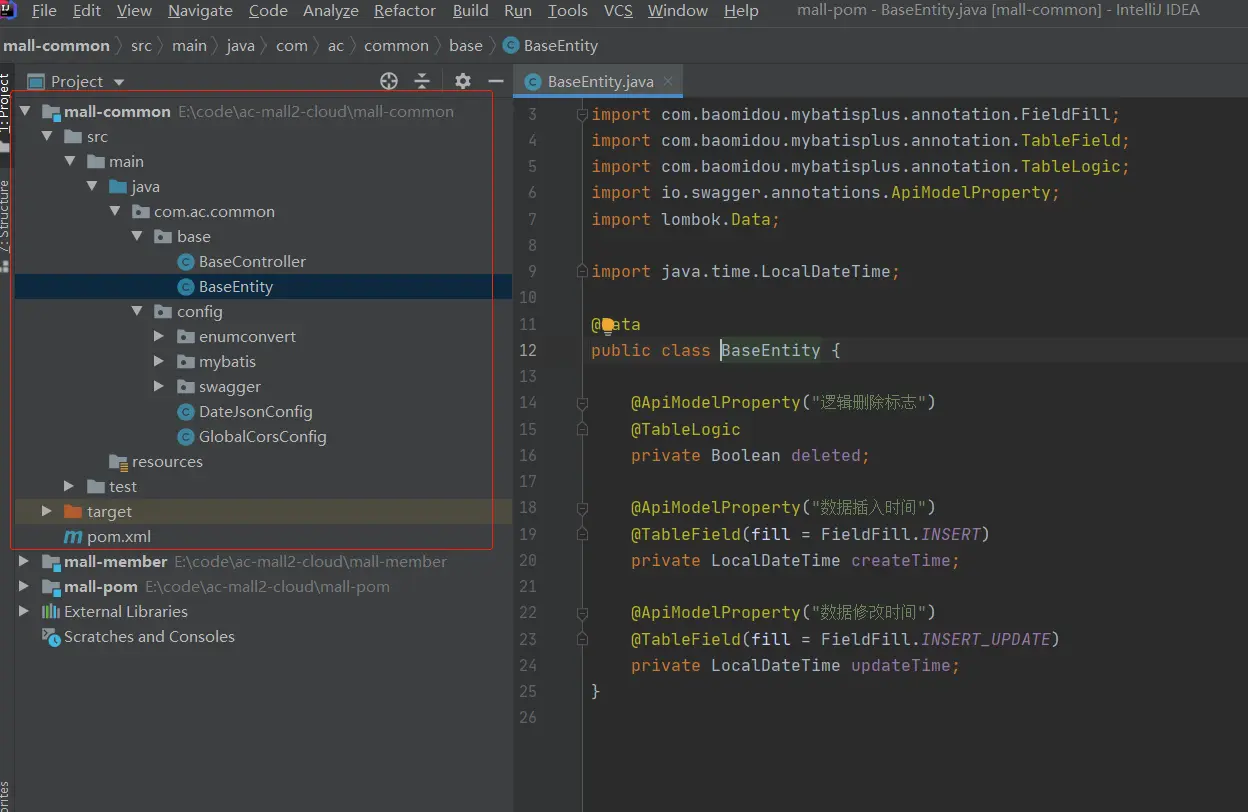Open the Tools menu
Screen dimensions: 1248x812
click(x=568, y=11)
